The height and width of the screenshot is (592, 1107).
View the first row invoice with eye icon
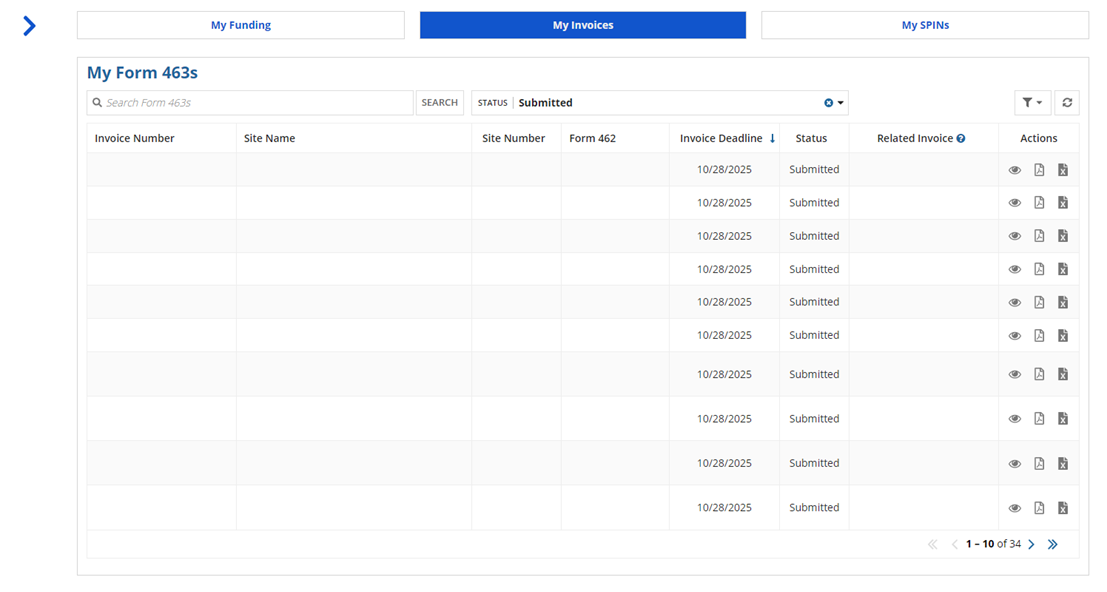pyautogui.click(x=1015, y=170)
